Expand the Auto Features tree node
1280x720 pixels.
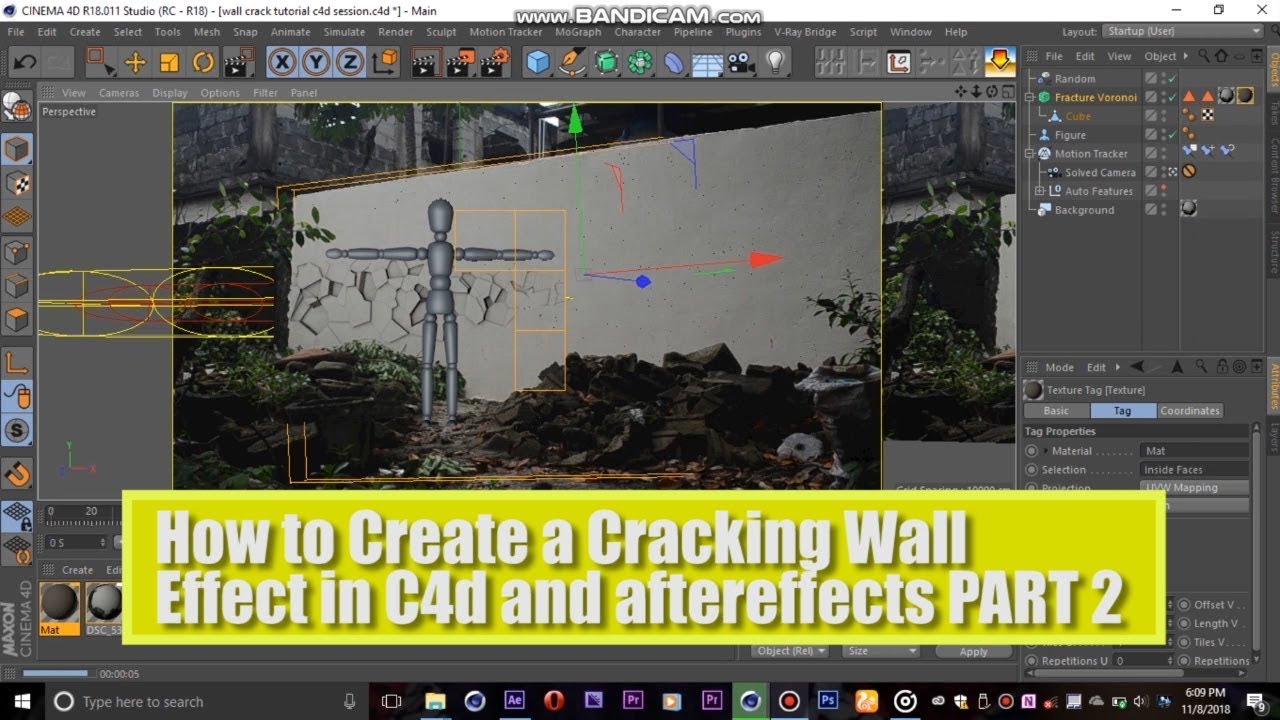tap(1040, 191)
